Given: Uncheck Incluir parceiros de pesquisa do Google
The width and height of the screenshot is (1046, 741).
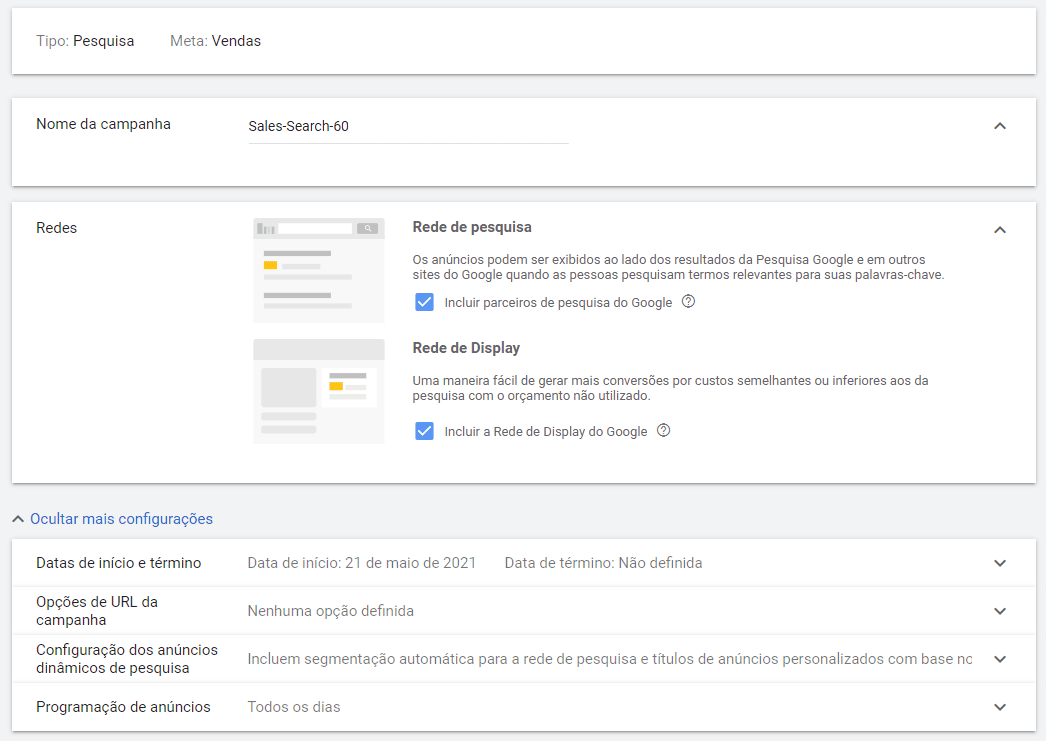Looking at the screenshot, I should pos(424,302).
